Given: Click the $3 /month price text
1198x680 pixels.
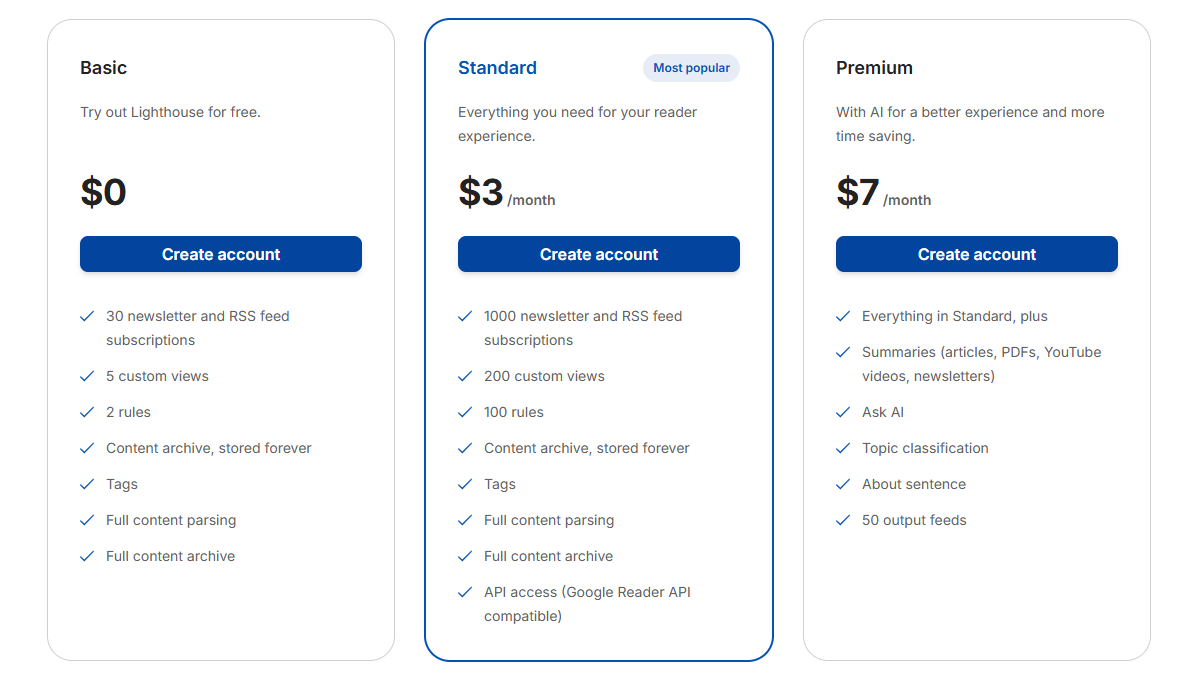Looking at the screenshot, I should (x=507, y=192).
